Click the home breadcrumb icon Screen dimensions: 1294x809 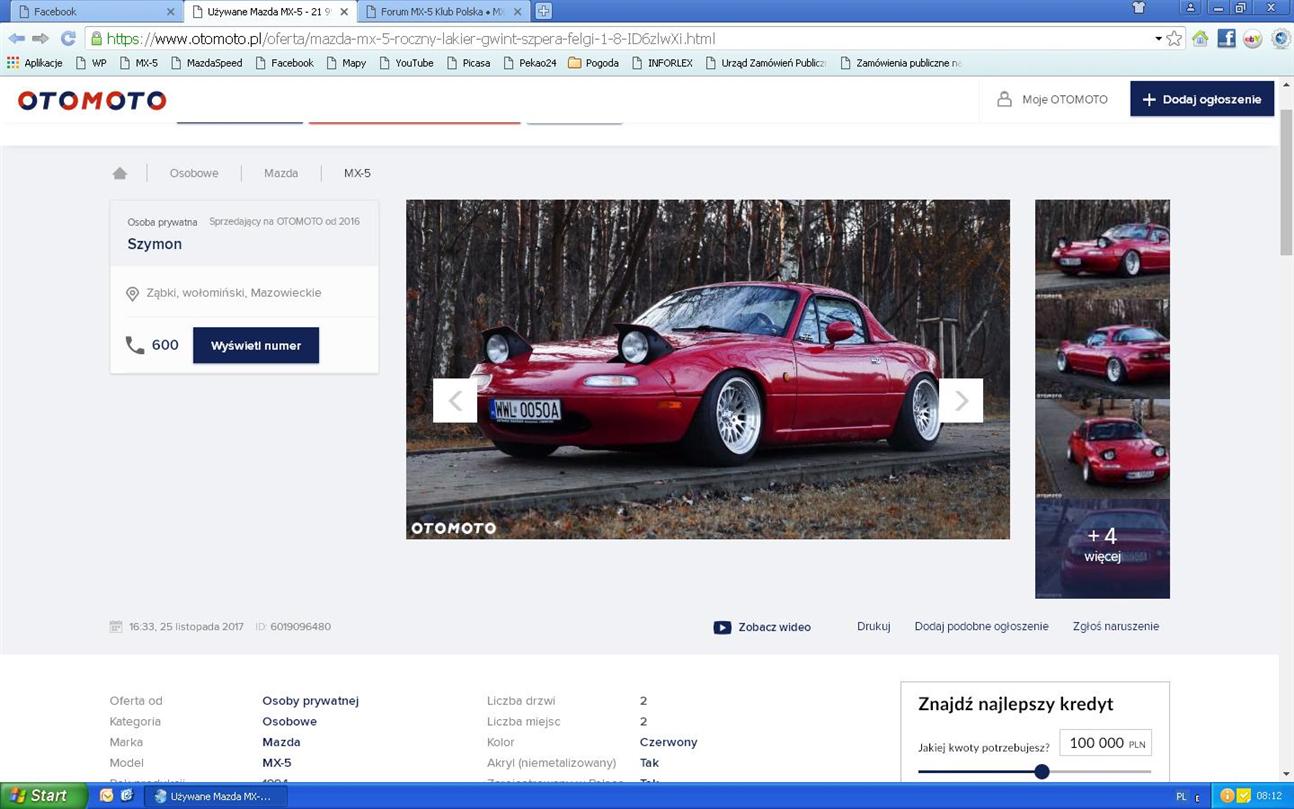click(120, 173)
